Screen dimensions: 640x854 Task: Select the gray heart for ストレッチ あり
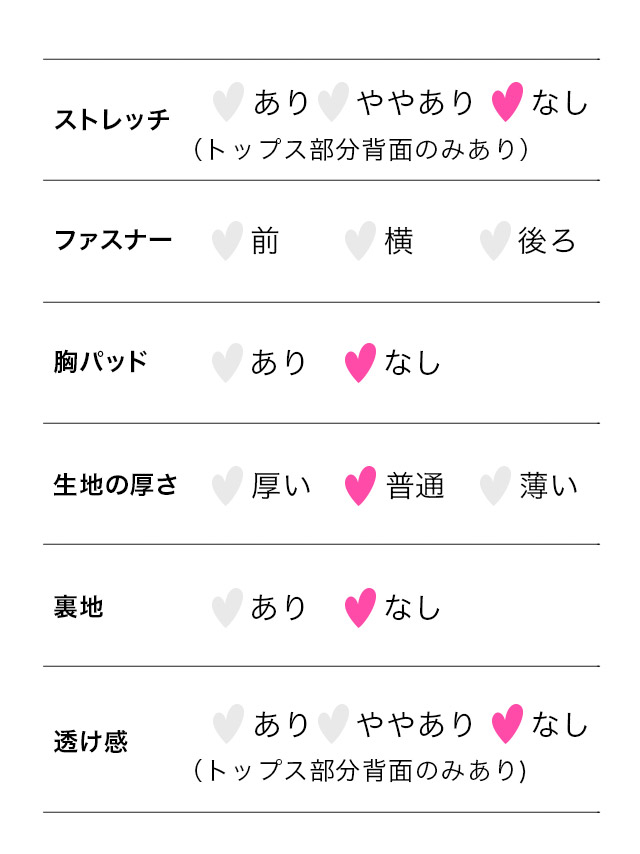coord(228,102)
